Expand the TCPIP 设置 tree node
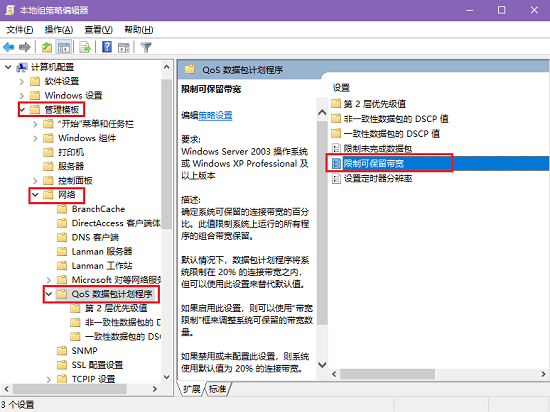The image size is (550, 412). [x=49, y=379]
